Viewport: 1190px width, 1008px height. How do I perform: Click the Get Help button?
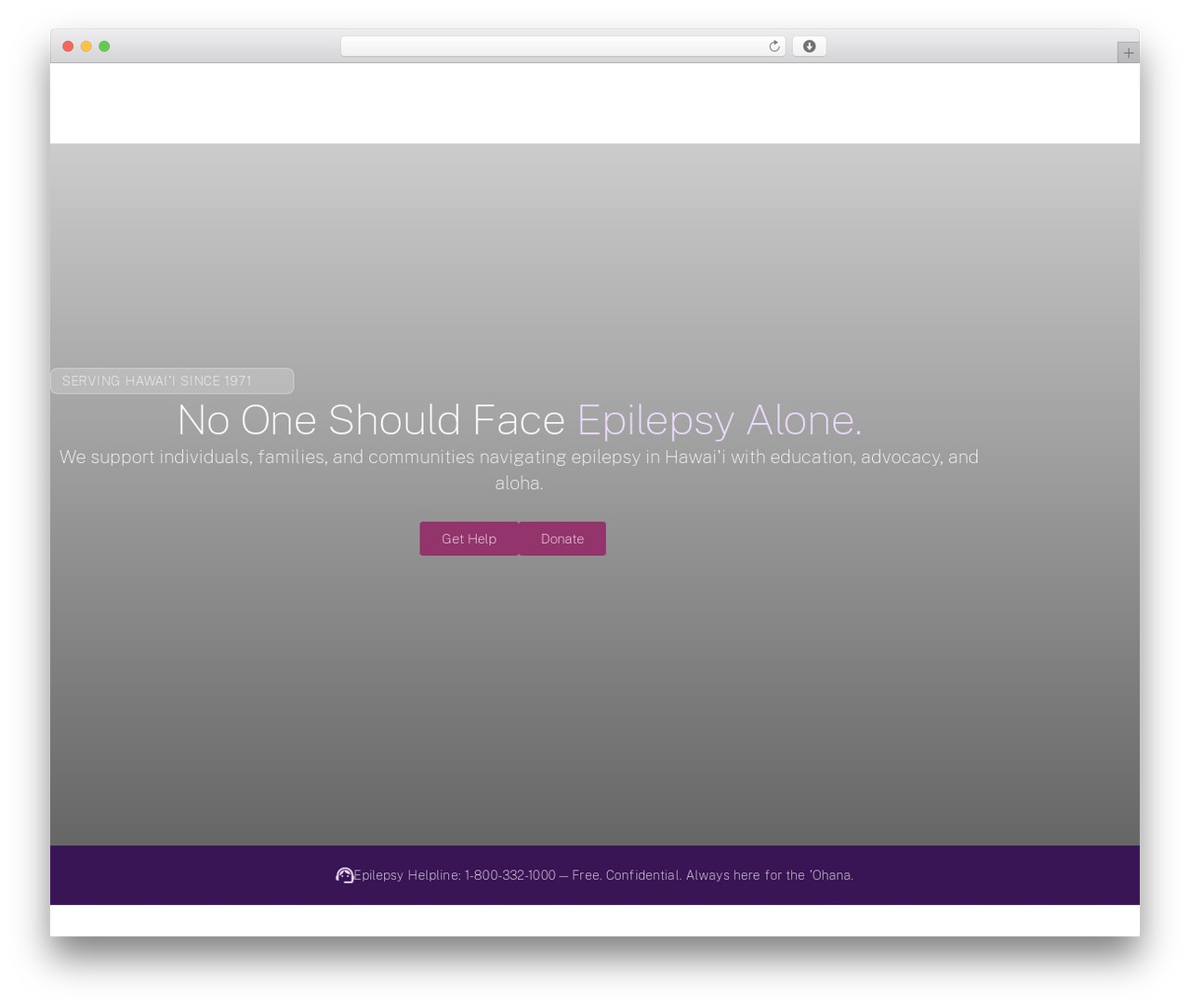469,539
